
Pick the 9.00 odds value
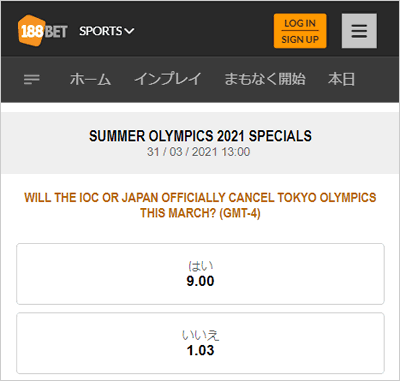(x=200, y=281)
